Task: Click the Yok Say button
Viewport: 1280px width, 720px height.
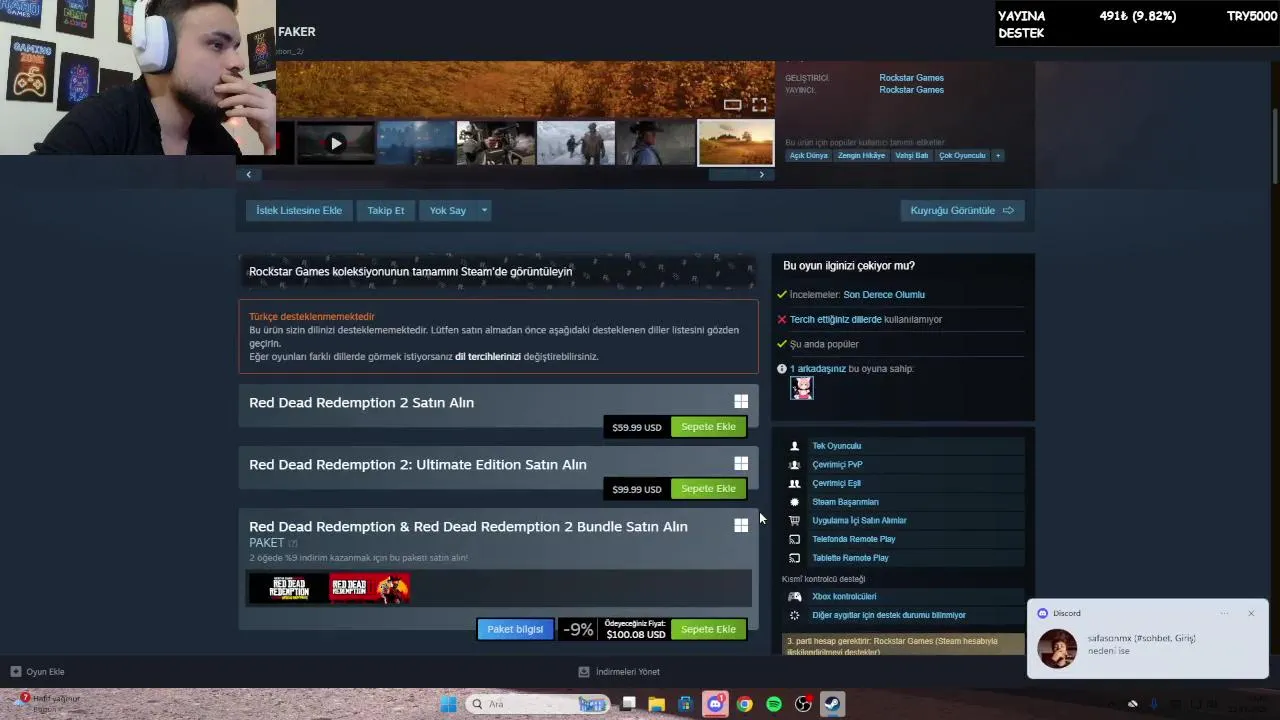Action: point(448,210)
